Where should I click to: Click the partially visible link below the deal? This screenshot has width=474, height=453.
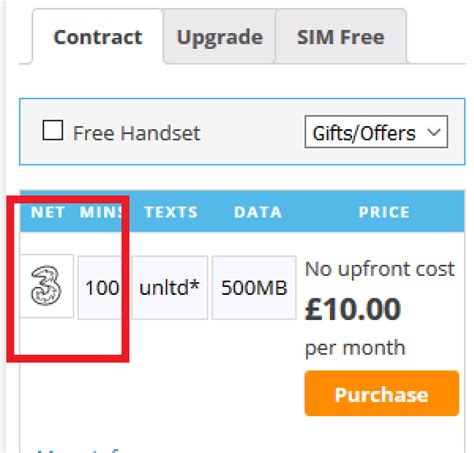click(78, 450)
